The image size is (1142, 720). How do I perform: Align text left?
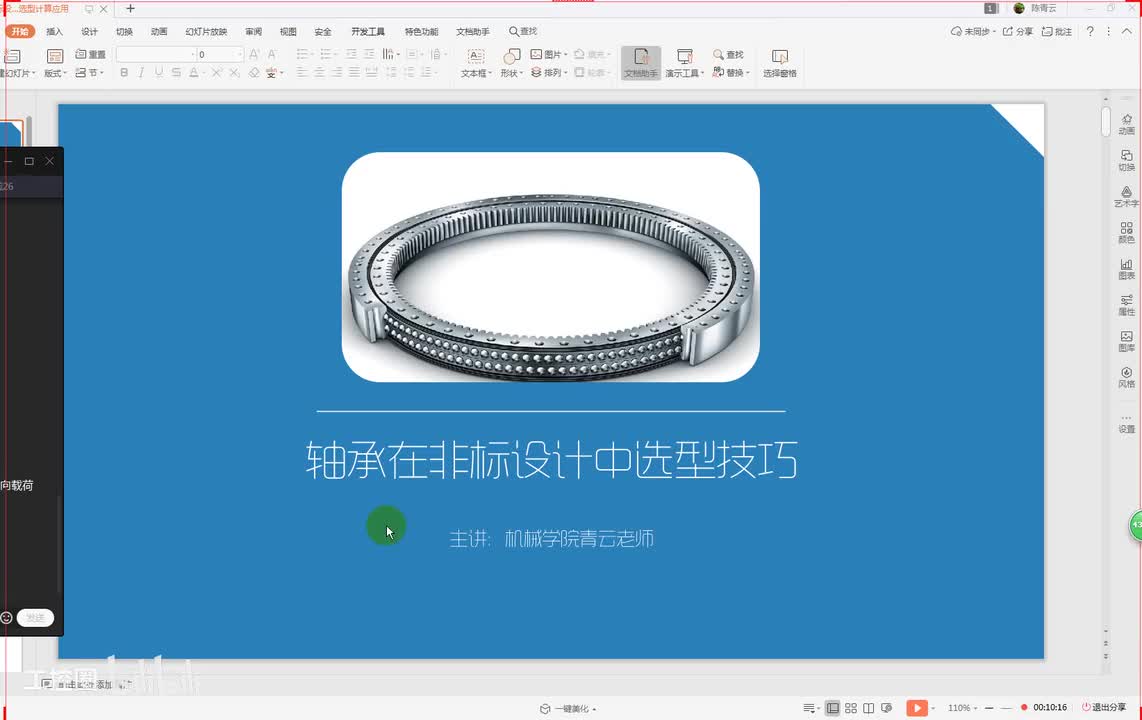point(302,73)
